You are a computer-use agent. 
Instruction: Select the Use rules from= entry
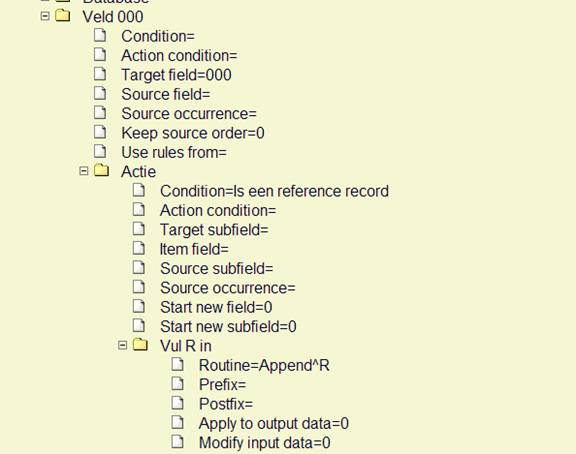tap(174, 152)
